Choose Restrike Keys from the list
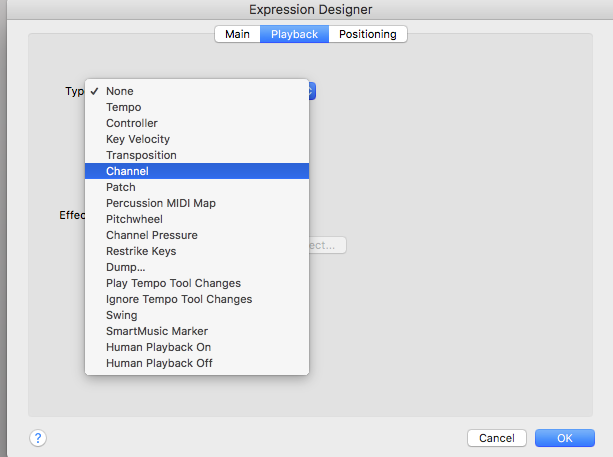The image size is (613, 457). click(141, 251)
